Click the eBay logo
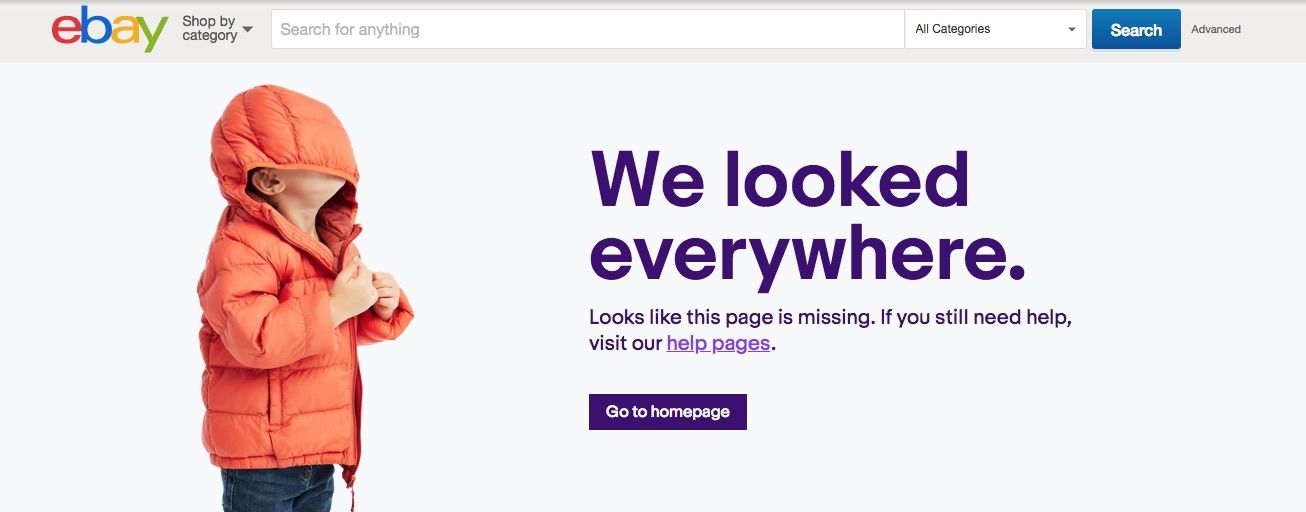Screen dimensions: 1306x512 click(110, 29)
